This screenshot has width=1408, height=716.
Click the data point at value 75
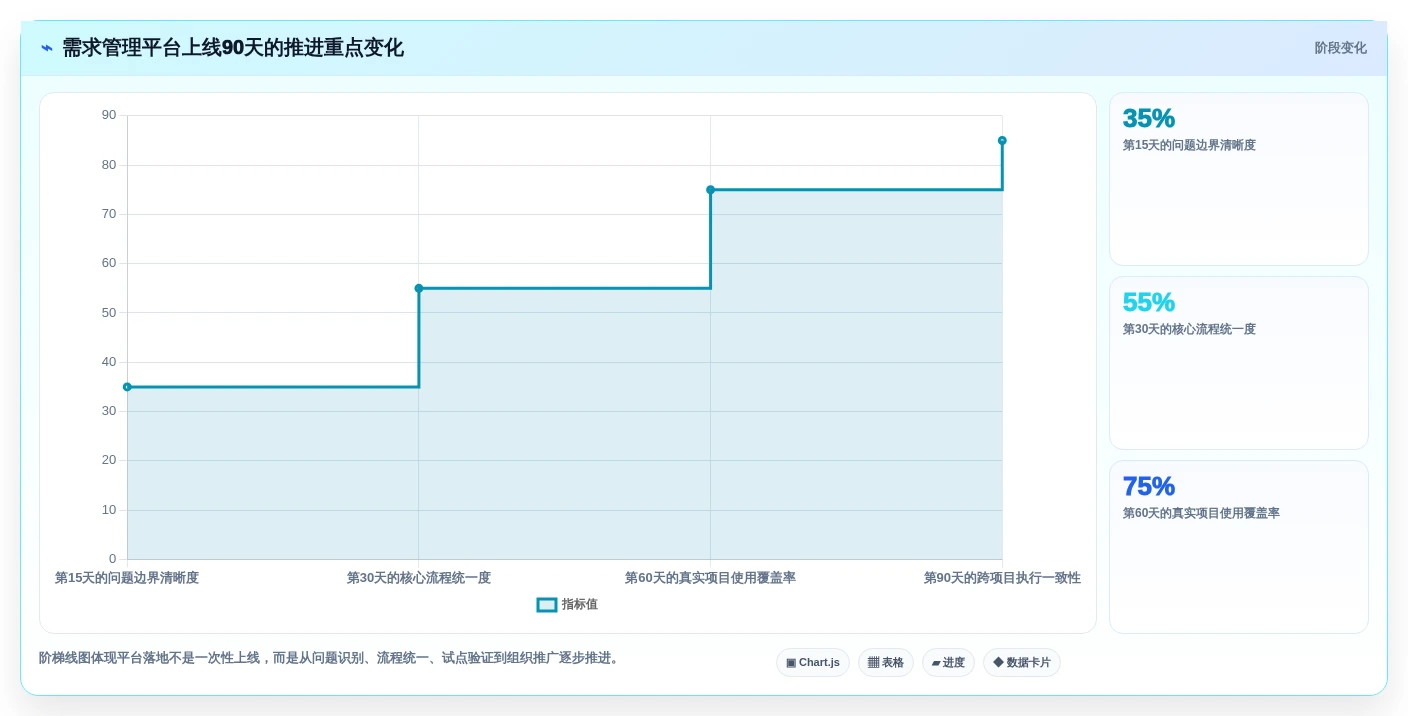[711, 190]
